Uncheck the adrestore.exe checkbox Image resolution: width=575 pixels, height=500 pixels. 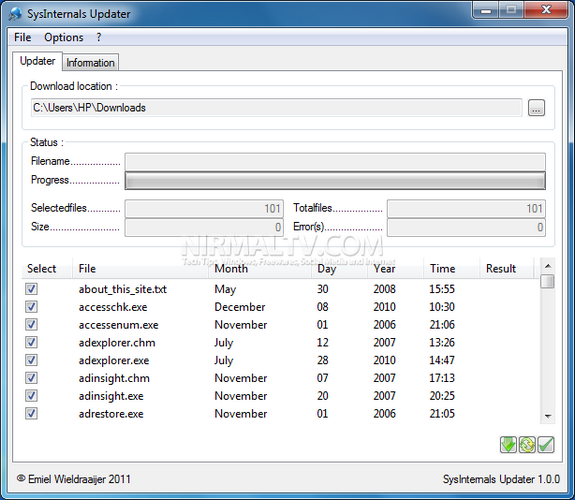[31, 413]
